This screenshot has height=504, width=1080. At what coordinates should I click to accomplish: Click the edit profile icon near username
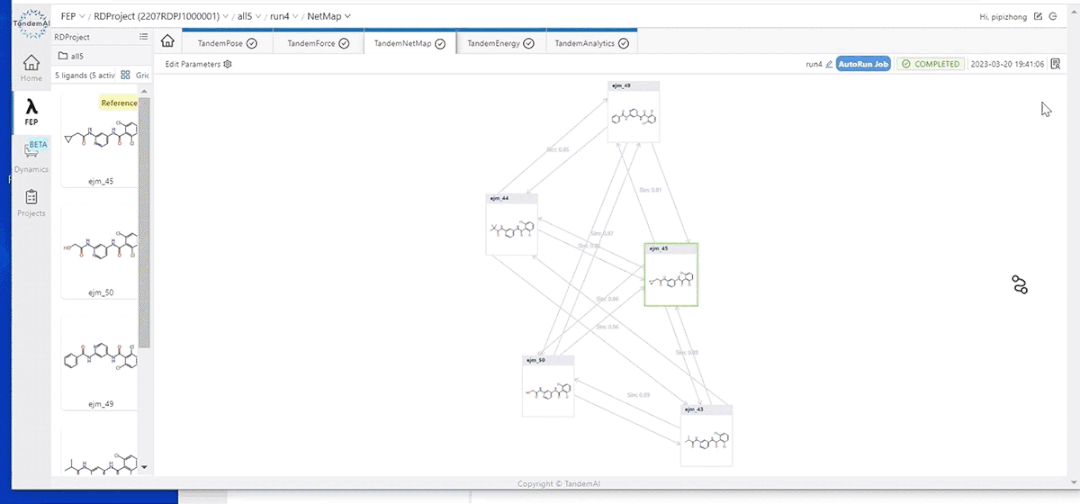[1038, 17]
